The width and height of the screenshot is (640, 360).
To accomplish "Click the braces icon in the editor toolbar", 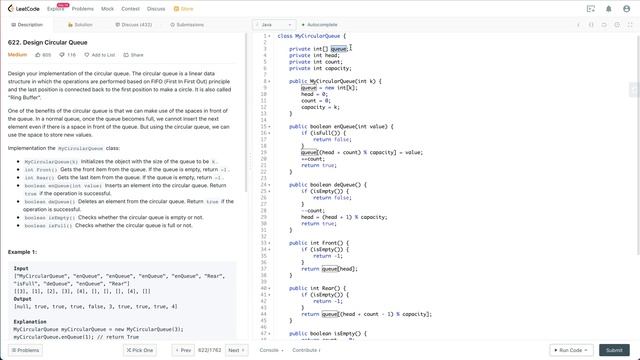I will coord(591,25).
